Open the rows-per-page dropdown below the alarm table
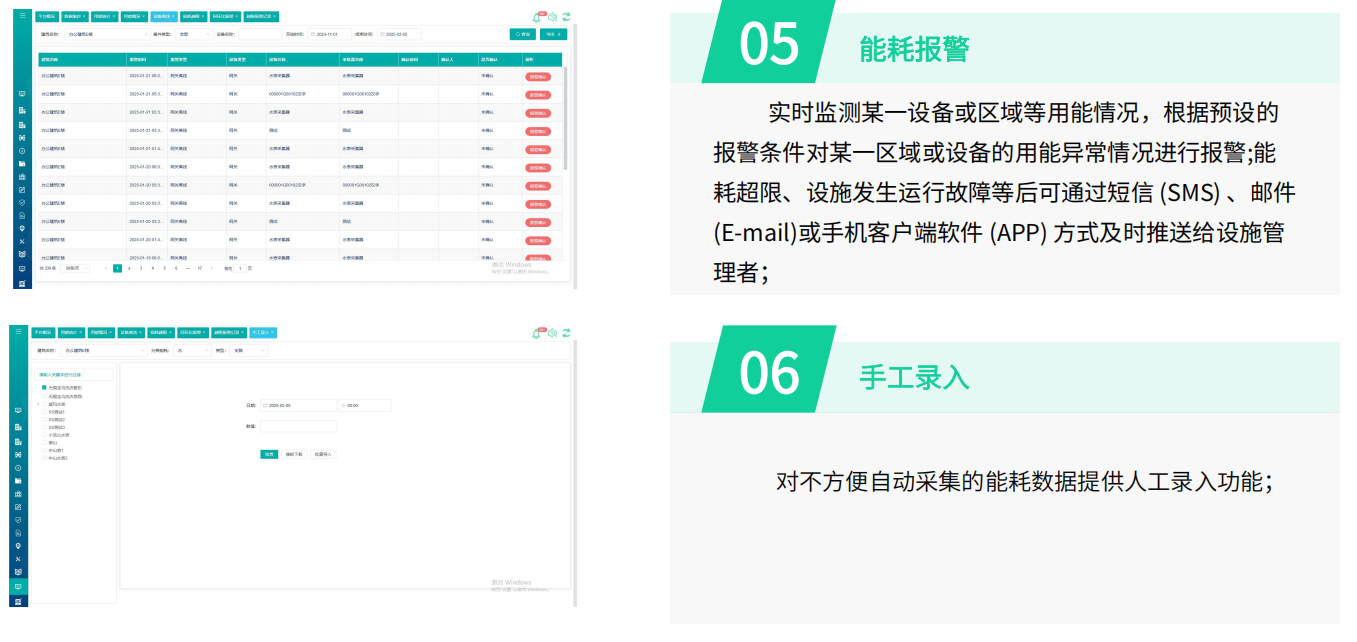1357x642 pixels. tap(75, 268)
